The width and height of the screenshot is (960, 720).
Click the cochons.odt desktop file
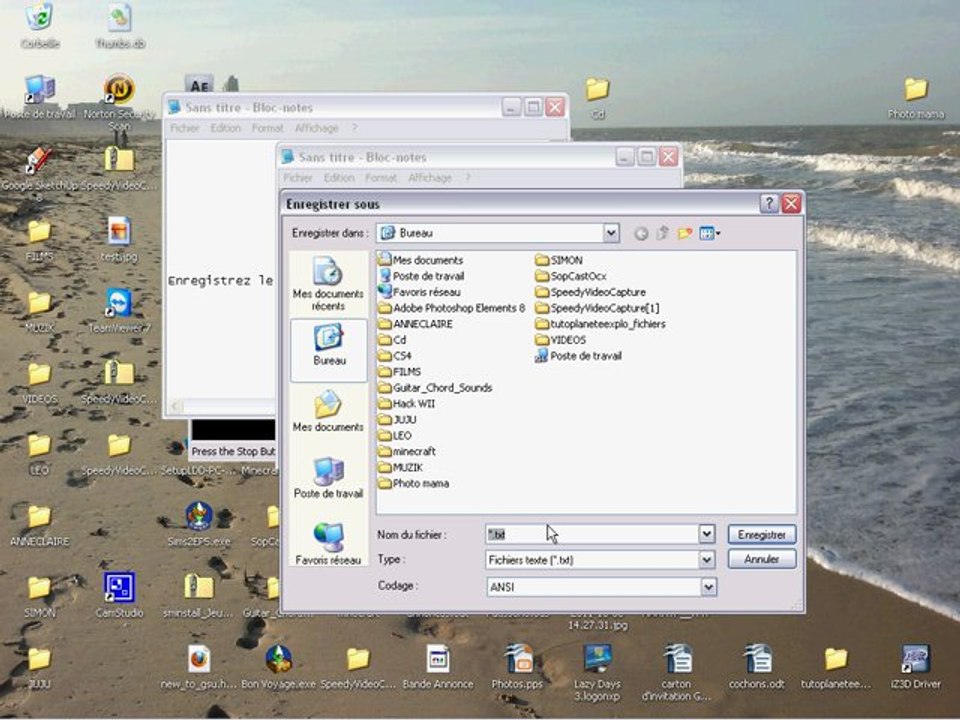click(757, 666)
